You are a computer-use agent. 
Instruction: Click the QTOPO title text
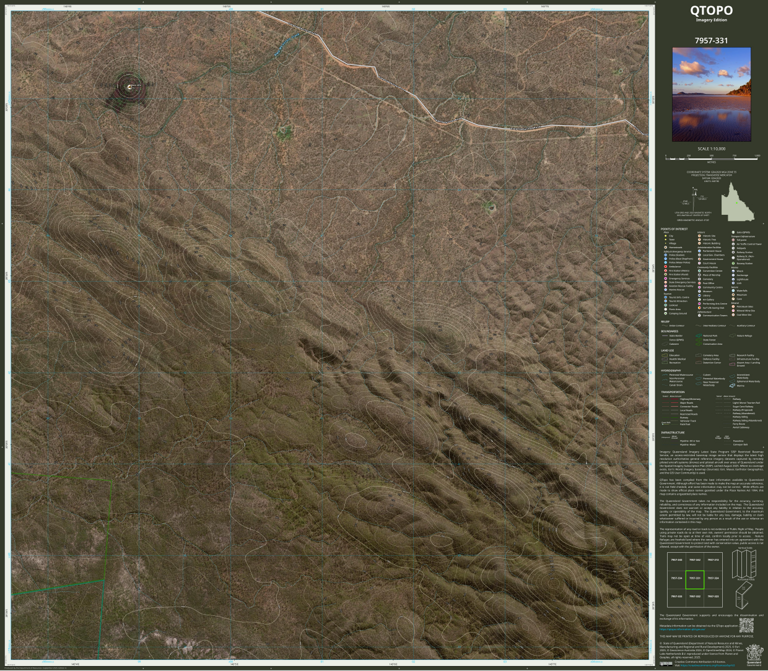(711, 11)
